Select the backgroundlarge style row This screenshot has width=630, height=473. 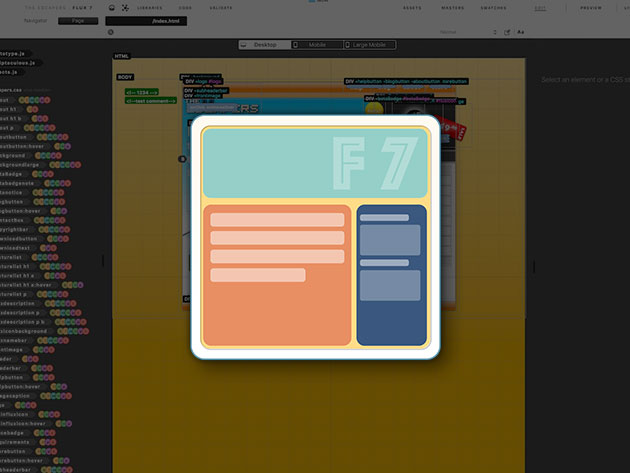tap(41, 165)
